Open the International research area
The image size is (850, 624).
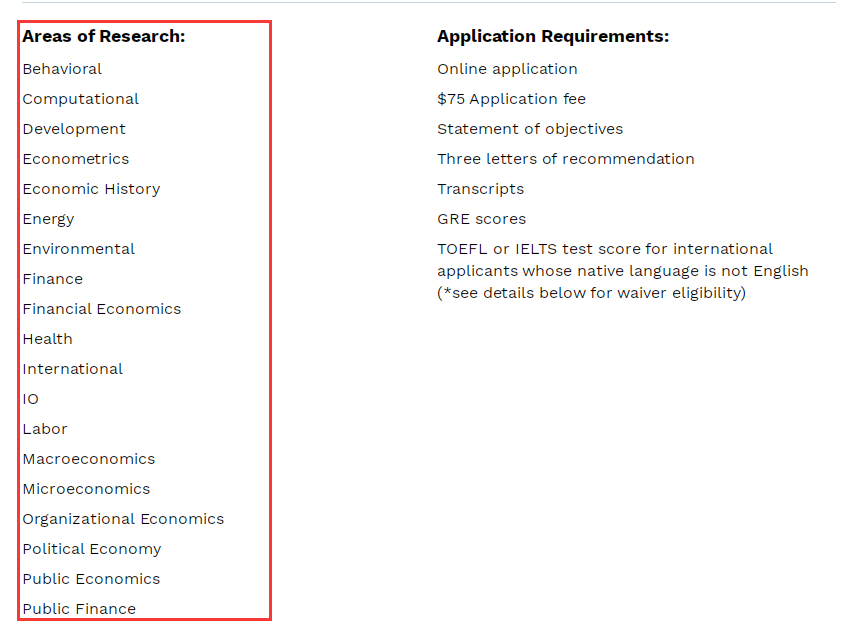click(x=73, y=369)
